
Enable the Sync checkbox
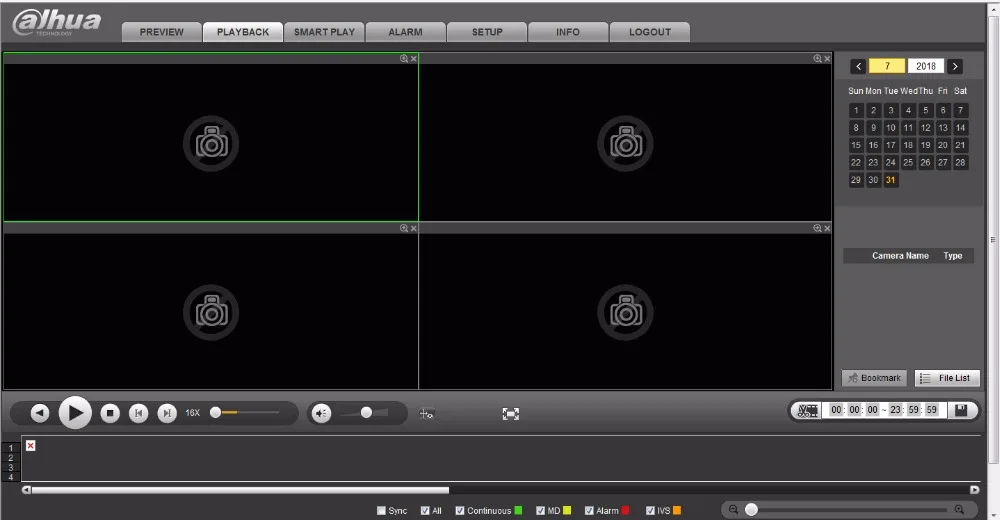click(381, 510)
